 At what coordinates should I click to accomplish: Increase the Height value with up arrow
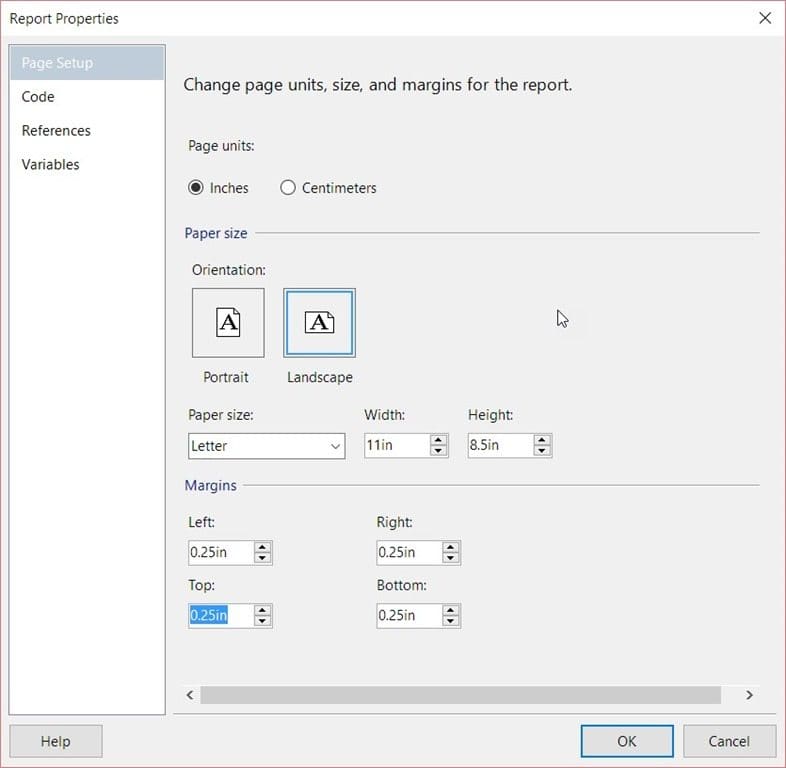pyautogui.click(x=542, y=440)
